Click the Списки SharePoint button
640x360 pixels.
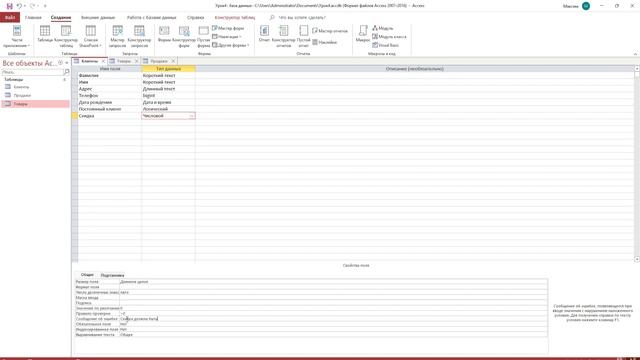[90, 36]
